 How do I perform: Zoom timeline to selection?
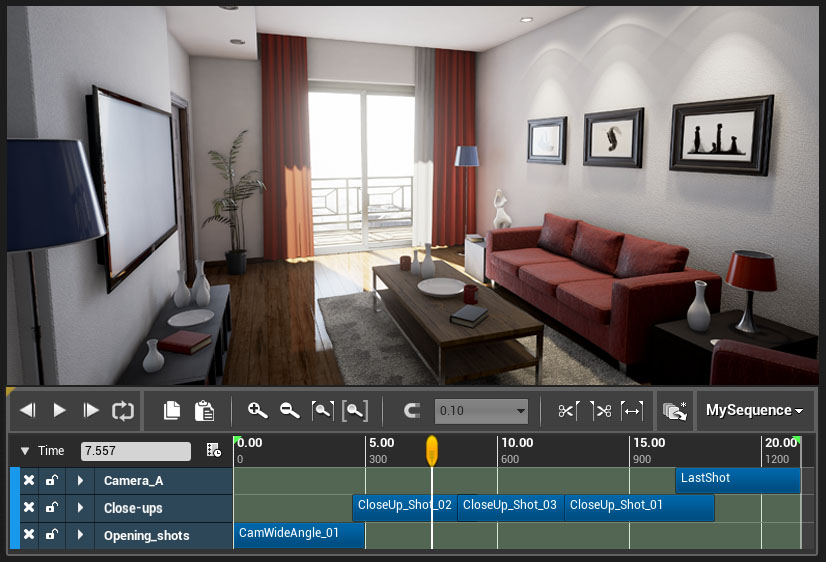322,410
